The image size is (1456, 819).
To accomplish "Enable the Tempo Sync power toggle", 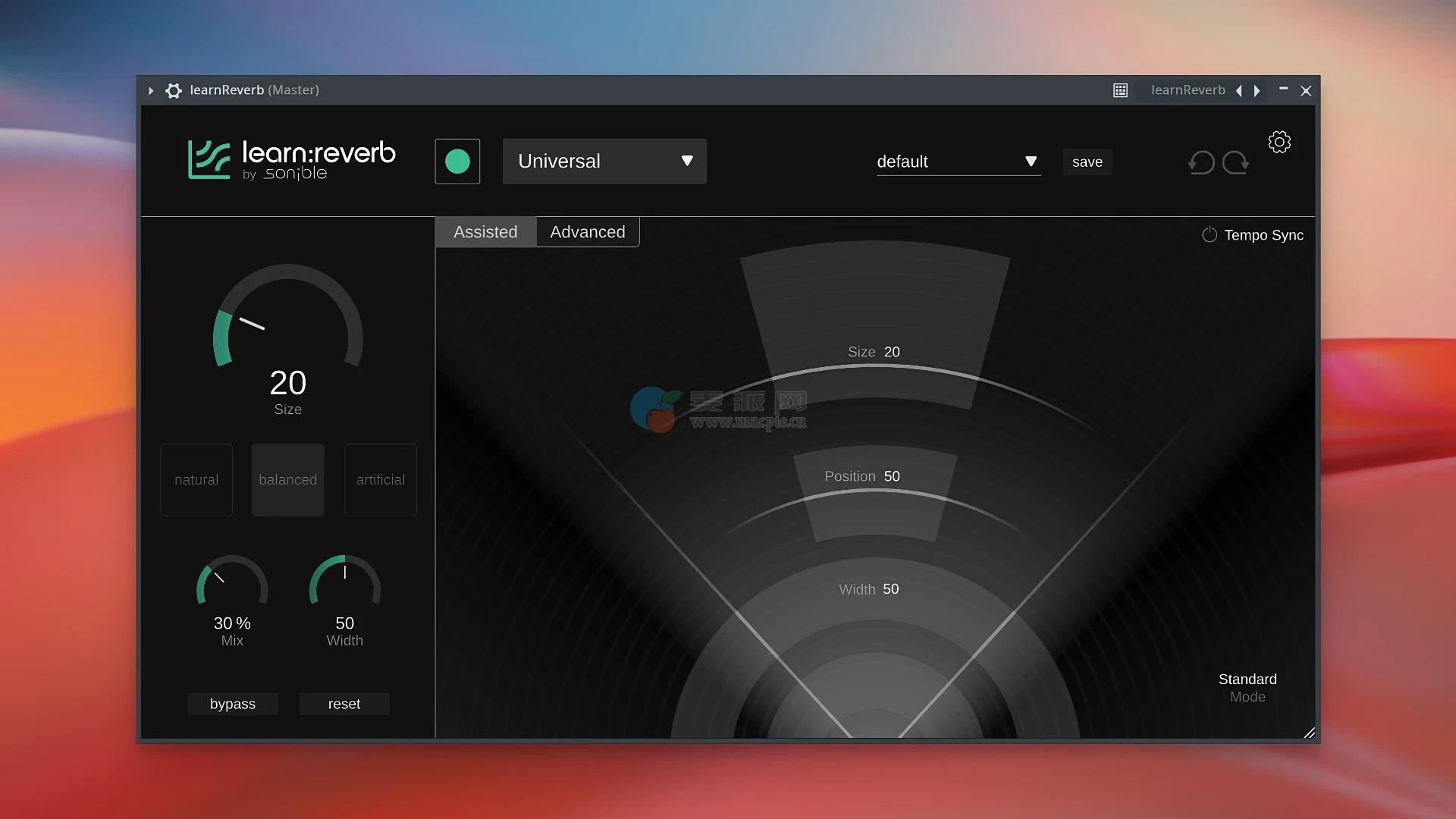I will [x=1210, y=235].
